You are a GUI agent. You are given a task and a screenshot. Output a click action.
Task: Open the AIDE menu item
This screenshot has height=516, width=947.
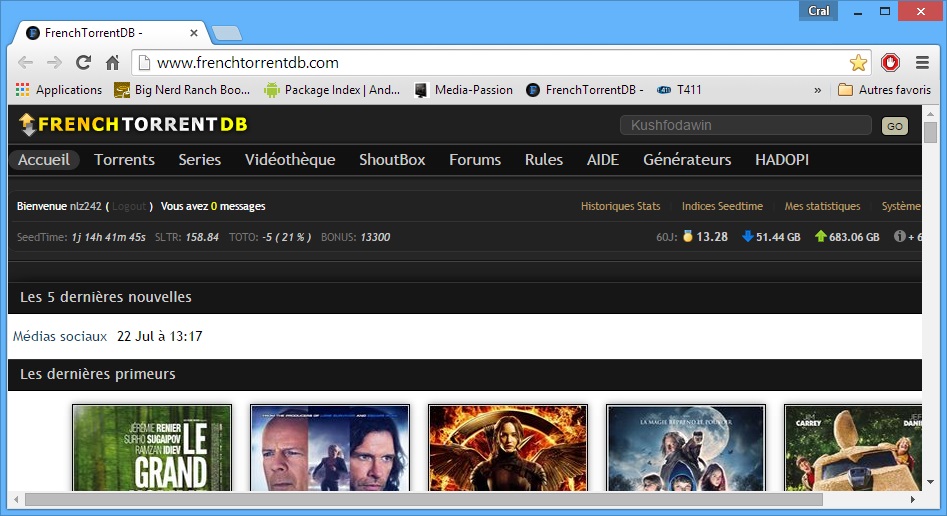[603, 160]
